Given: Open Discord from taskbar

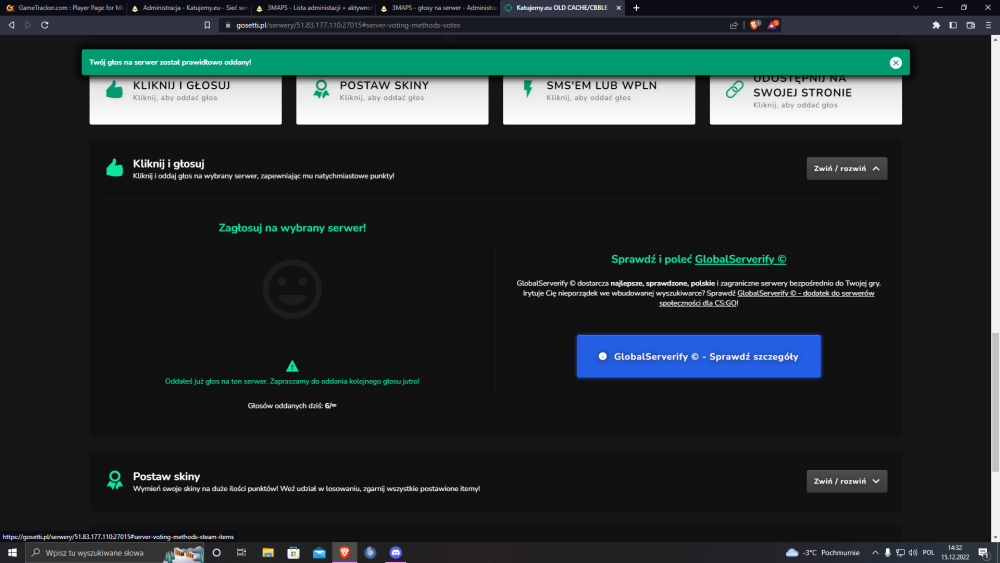Looking at the screenshot, I should tap(395, 552).
